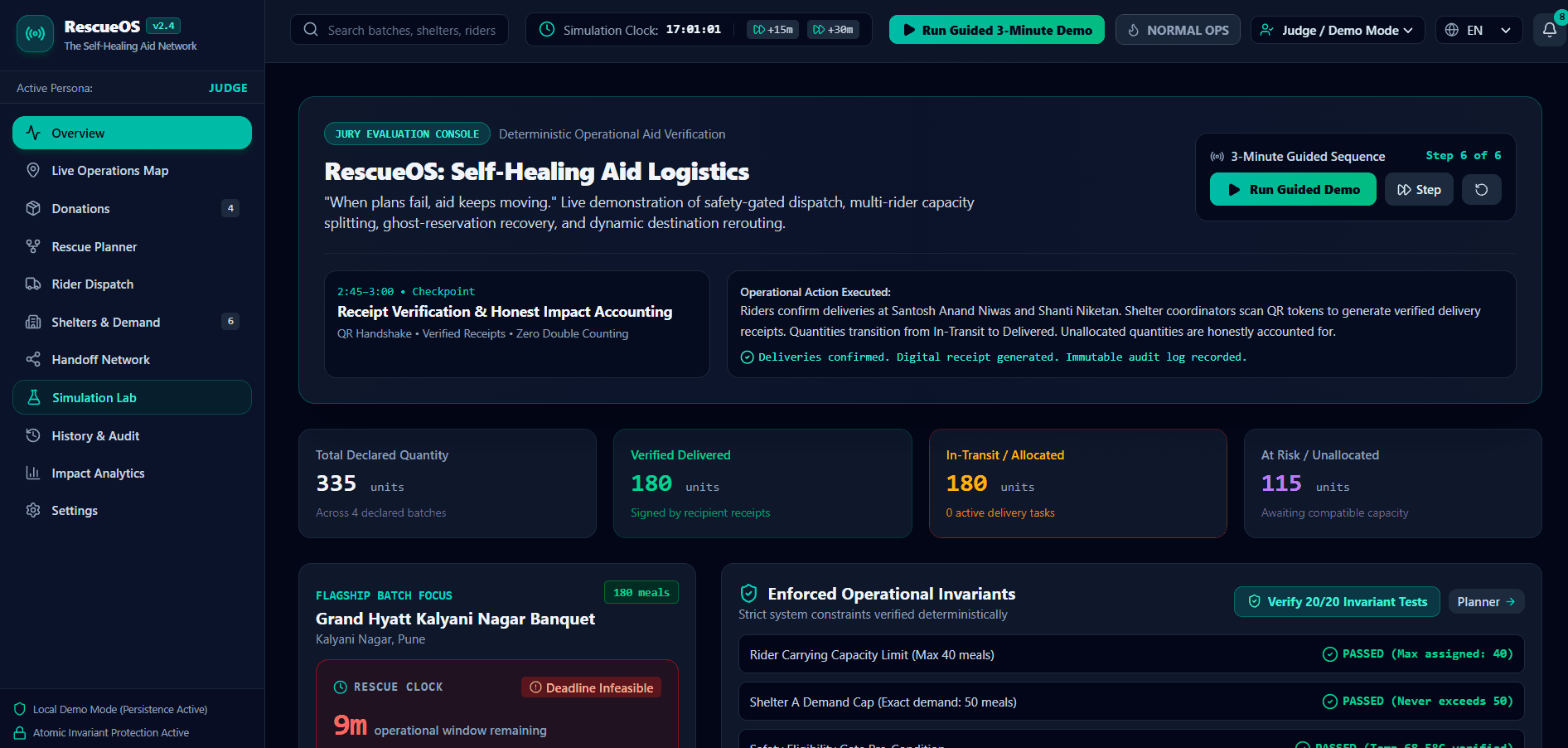
Task: Open Settings from the sidebar
Action: [x=132, y=511]
